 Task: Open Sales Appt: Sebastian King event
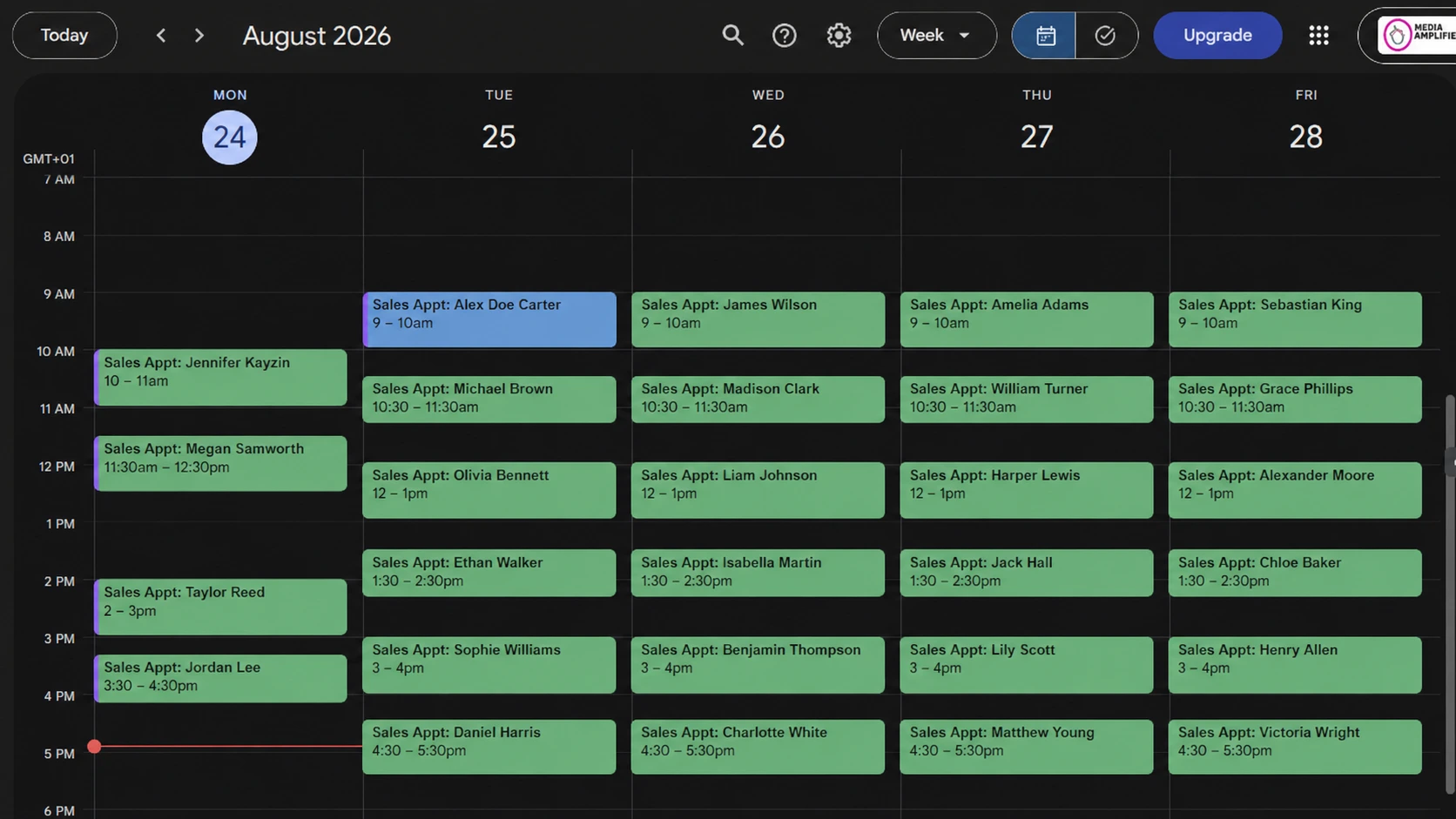tap(1296, 319)
